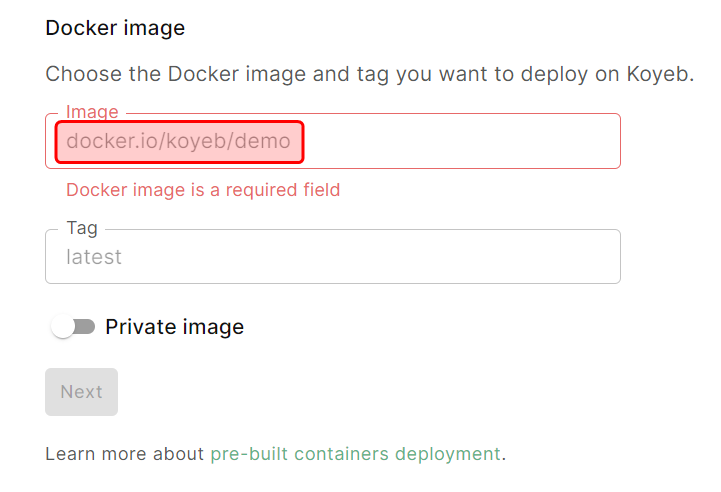Click the gray track of the Private image switch

(86, 327)
